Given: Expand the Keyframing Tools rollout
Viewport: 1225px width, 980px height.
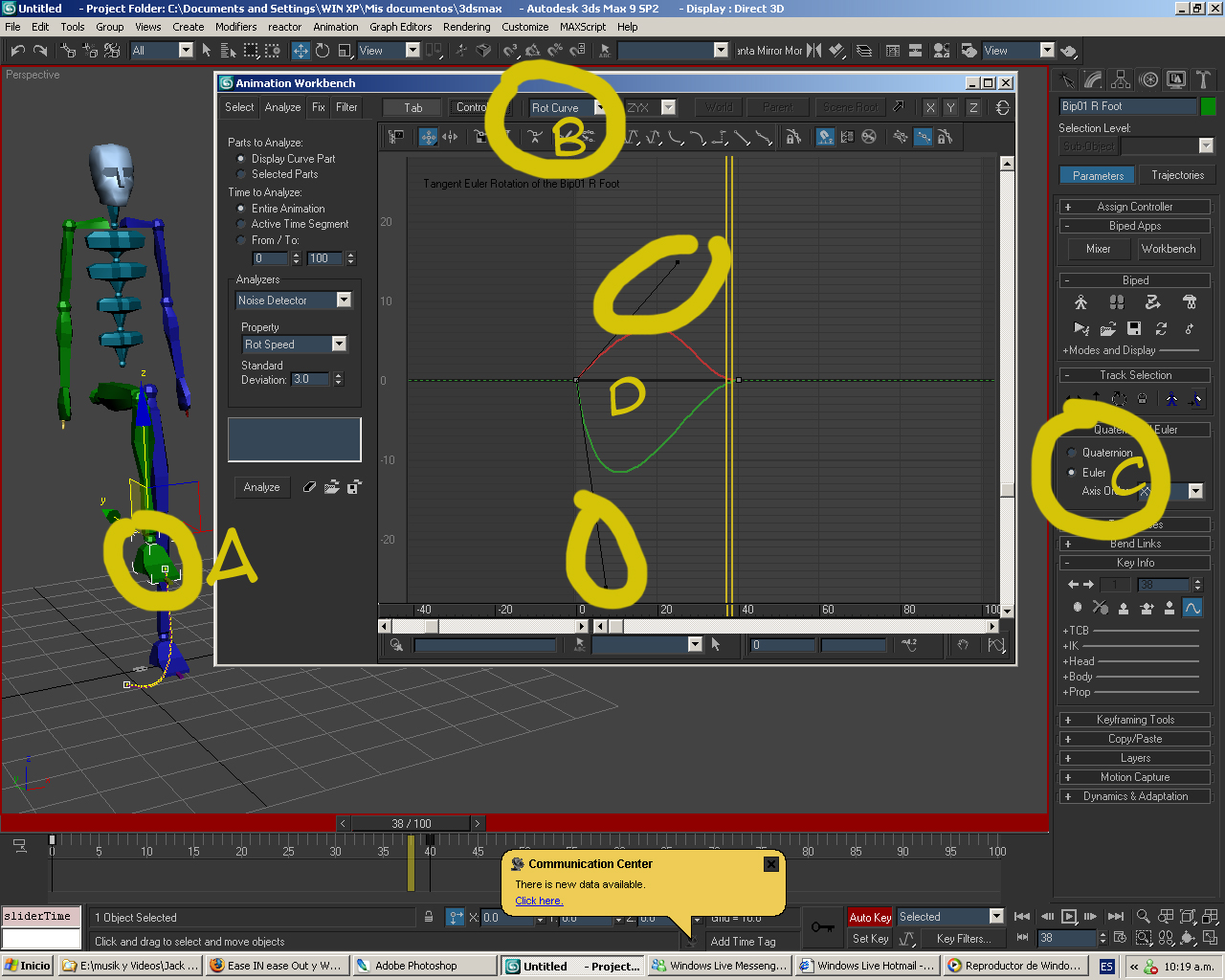Looking at the screenshot, I should click(x=1135, y=720).
